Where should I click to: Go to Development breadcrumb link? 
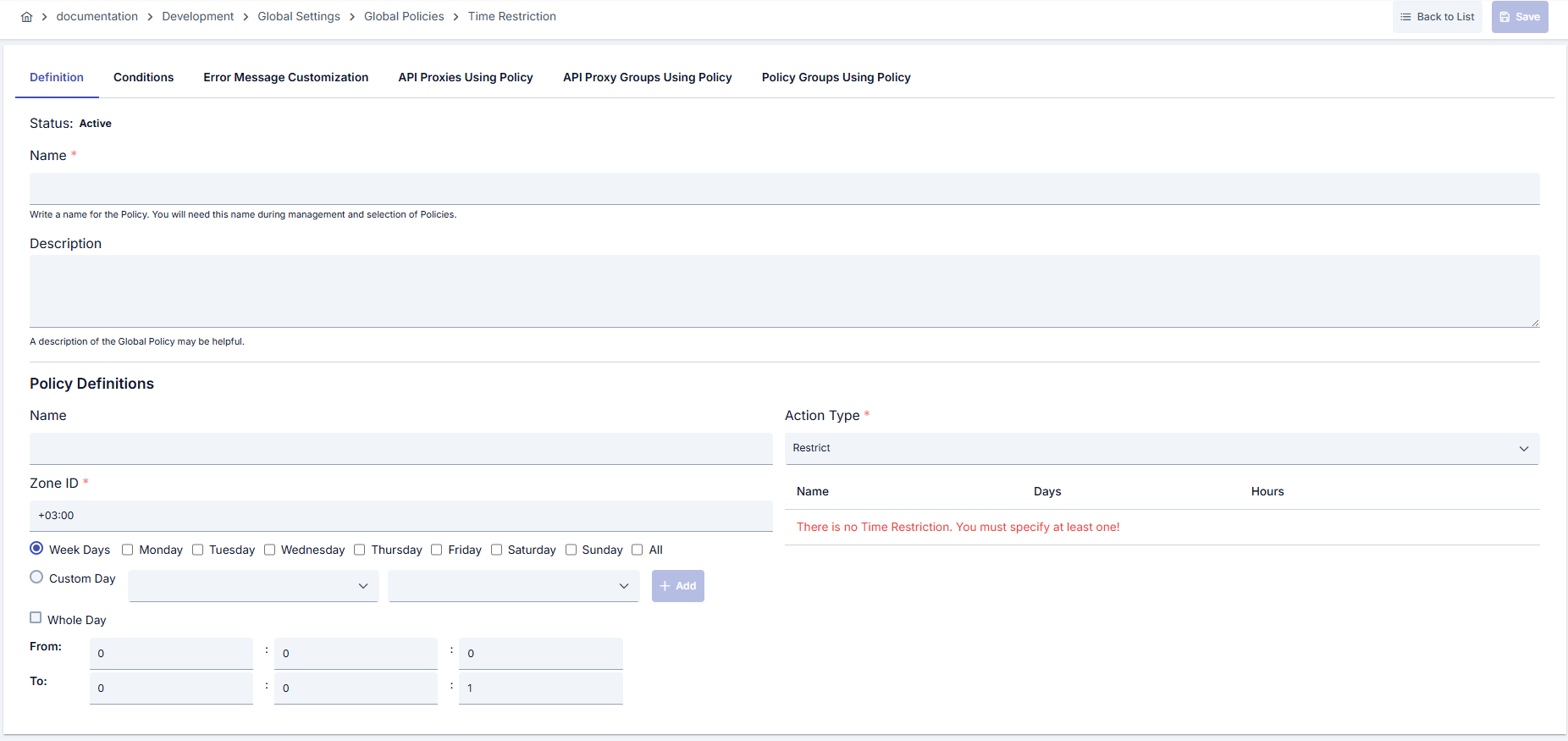198,17
